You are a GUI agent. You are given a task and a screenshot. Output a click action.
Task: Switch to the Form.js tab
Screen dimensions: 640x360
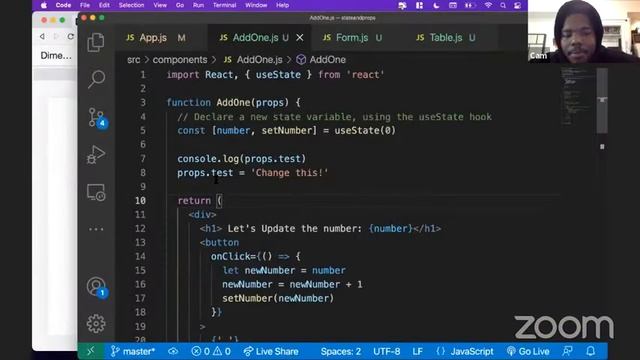(x=352, y=38)
